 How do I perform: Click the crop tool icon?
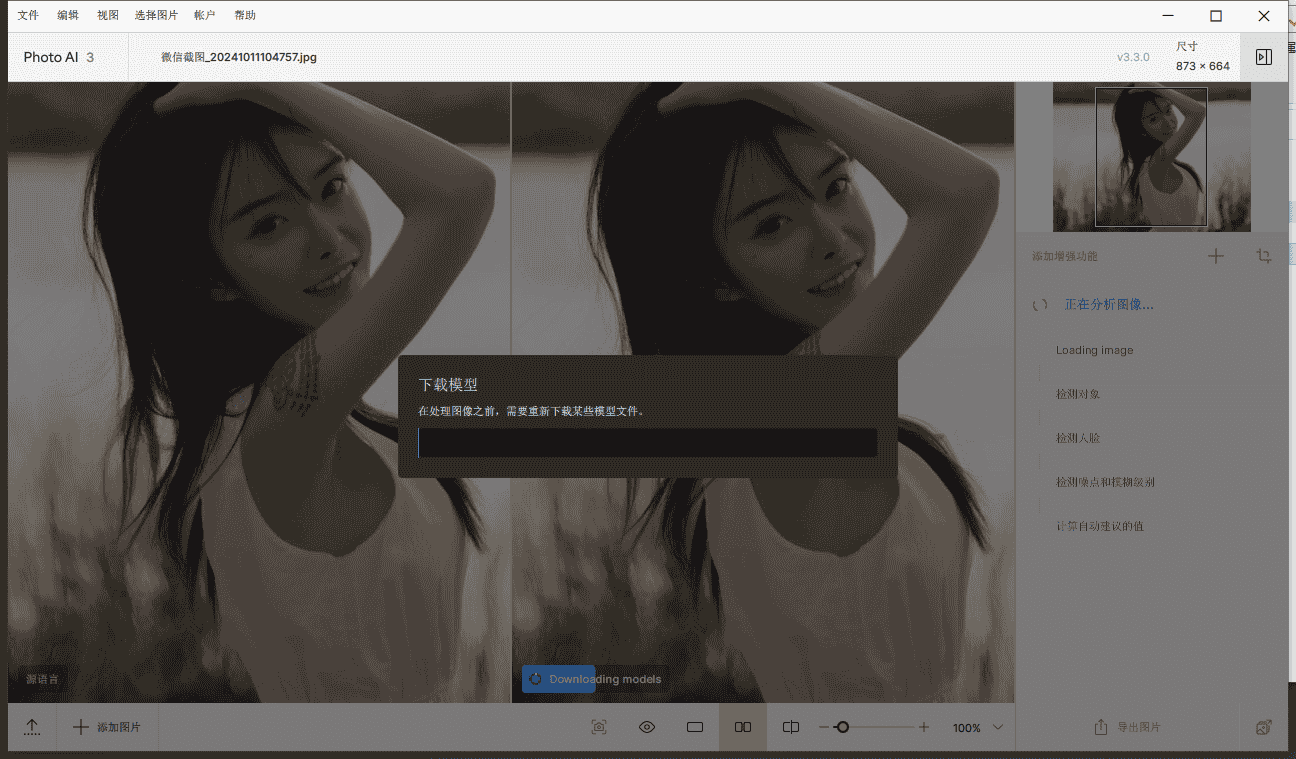[x=1264, y=256]
